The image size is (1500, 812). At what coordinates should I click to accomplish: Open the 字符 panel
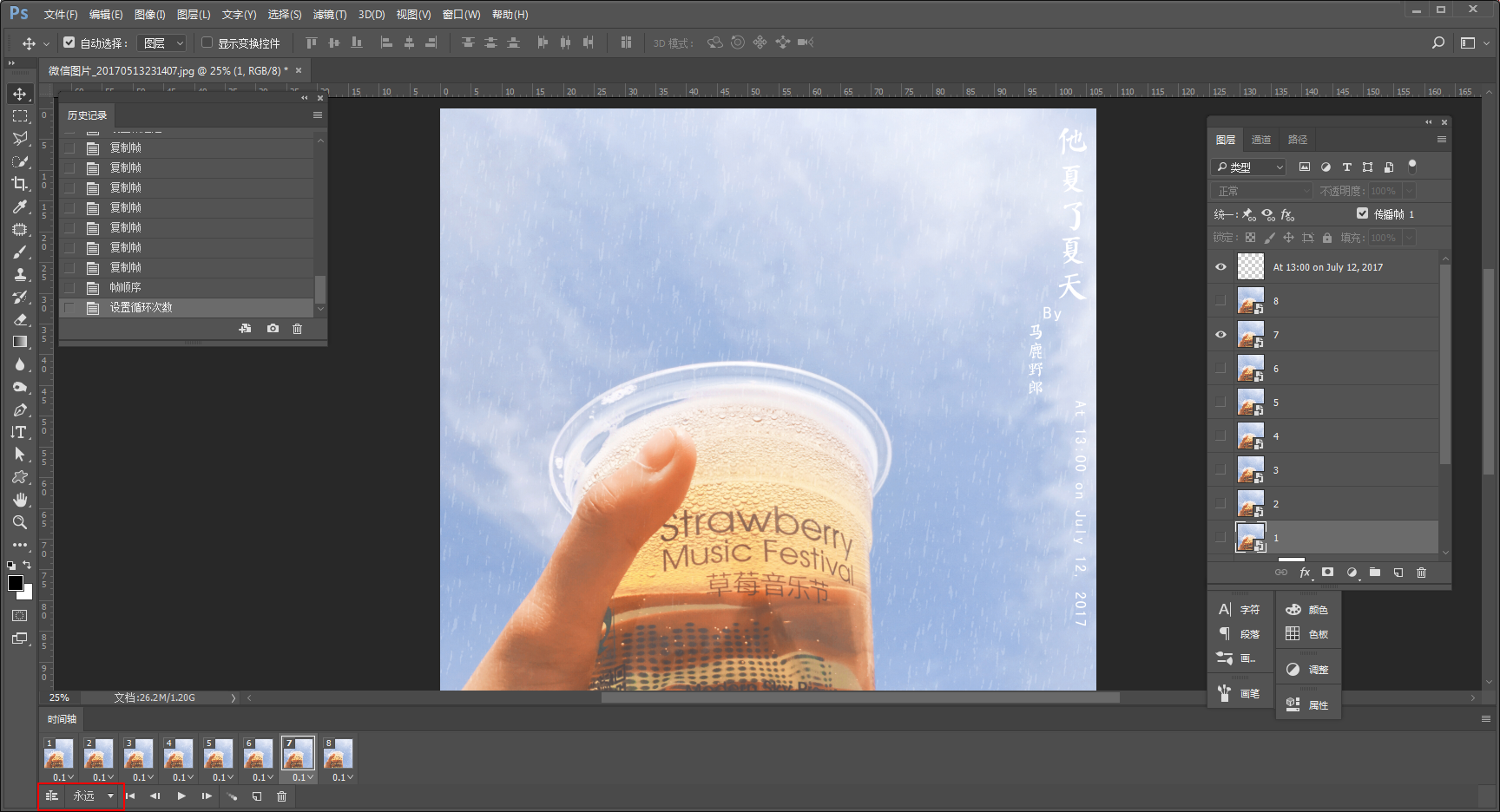pyautogui.click(x=1240, y=610)
